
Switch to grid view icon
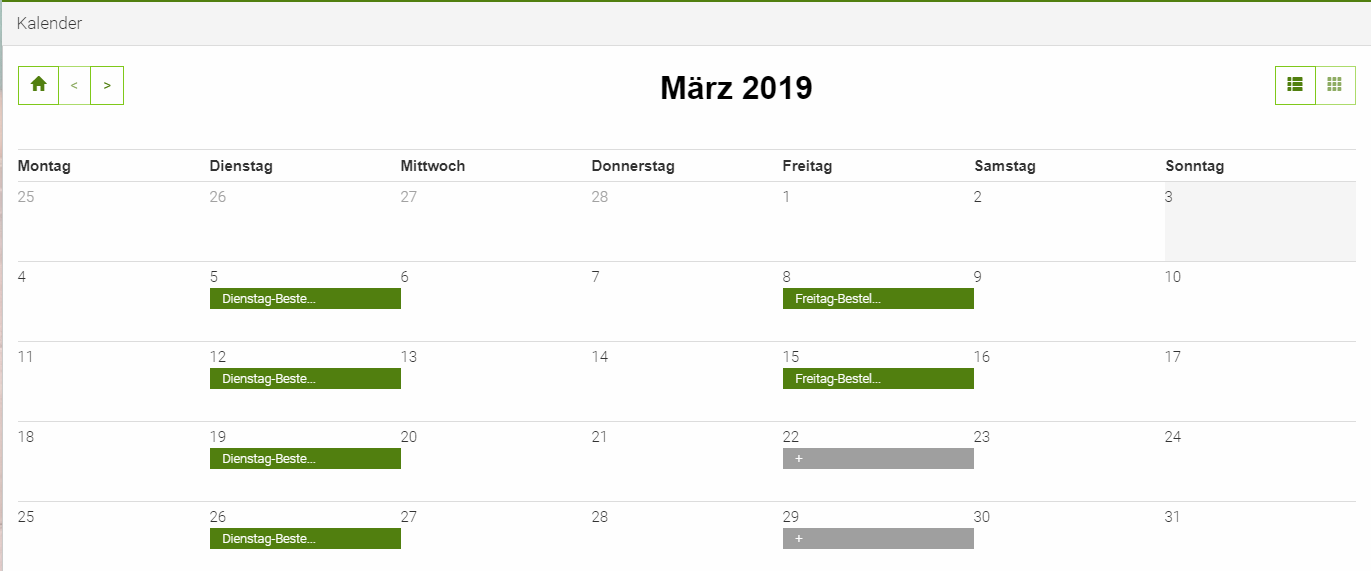(1334, 85)
